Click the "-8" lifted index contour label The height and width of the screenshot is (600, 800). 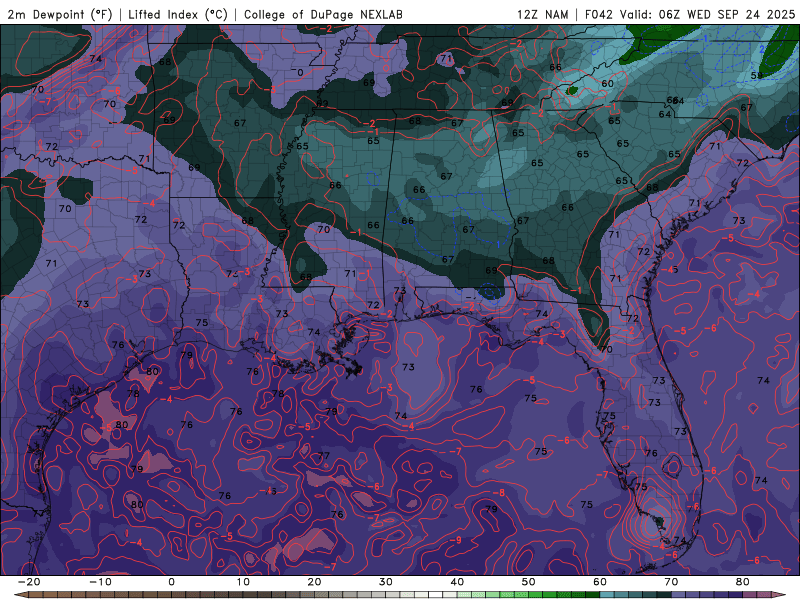click(498, 493)
